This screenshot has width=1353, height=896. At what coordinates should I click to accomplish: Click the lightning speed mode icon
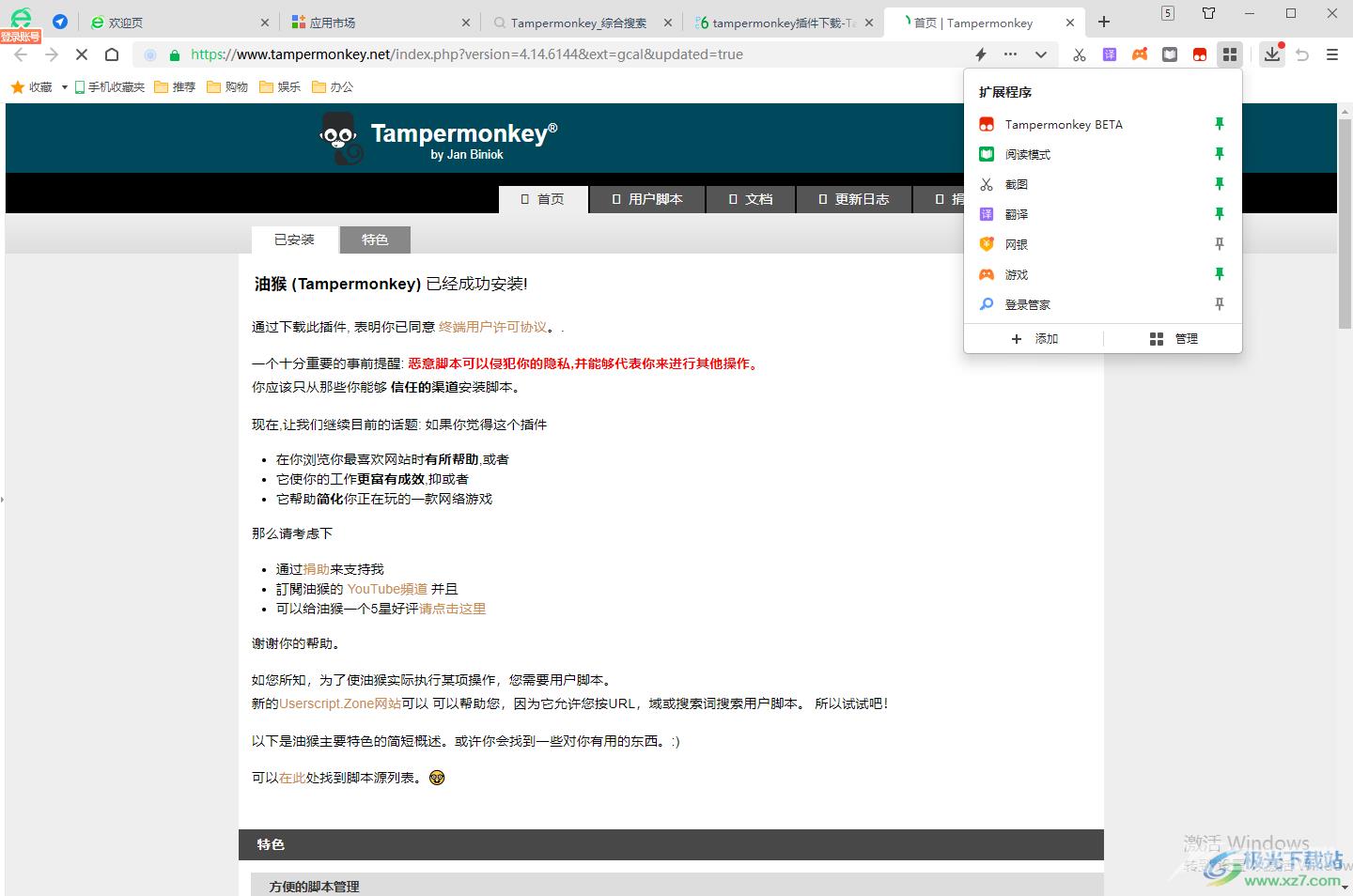[981, 54]
